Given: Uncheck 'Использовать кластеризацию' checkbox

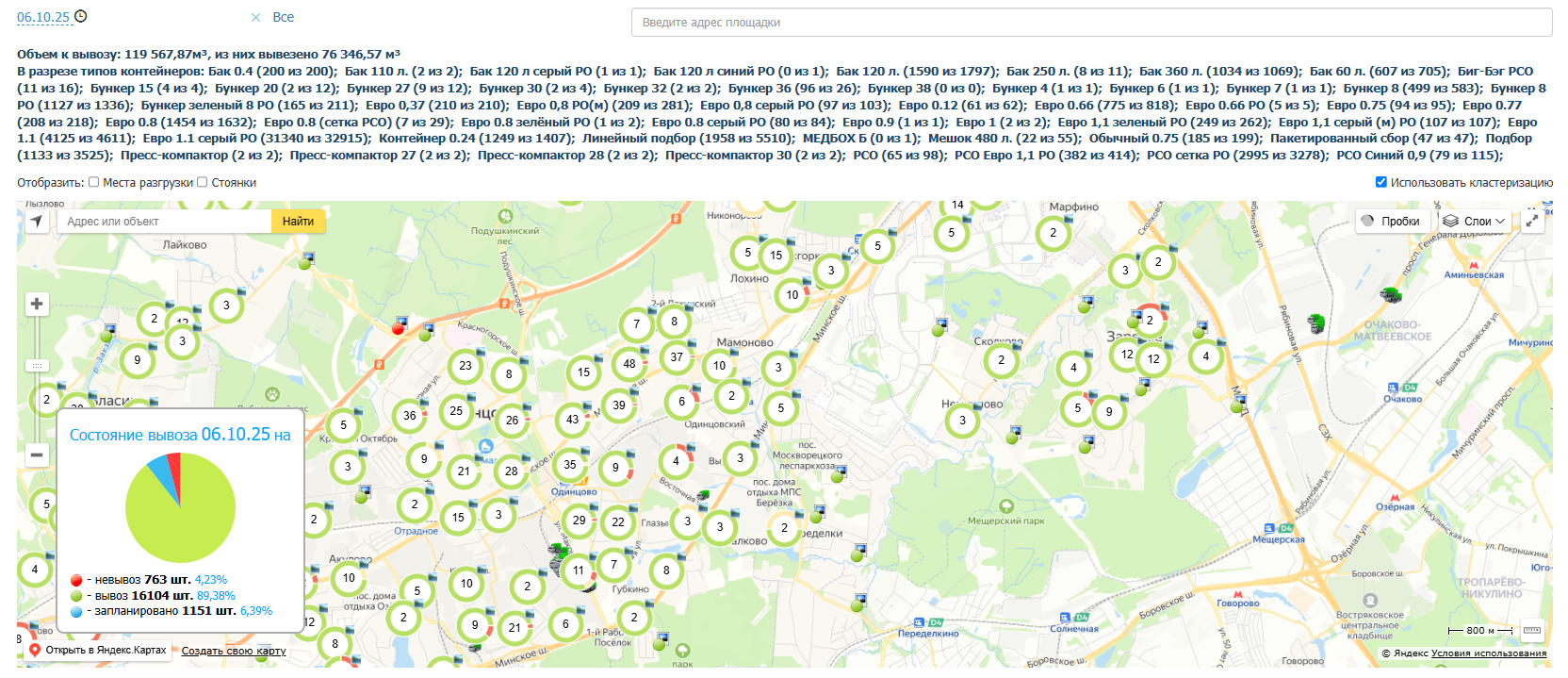Looking at the screenshot, I should click(1380, 182).
